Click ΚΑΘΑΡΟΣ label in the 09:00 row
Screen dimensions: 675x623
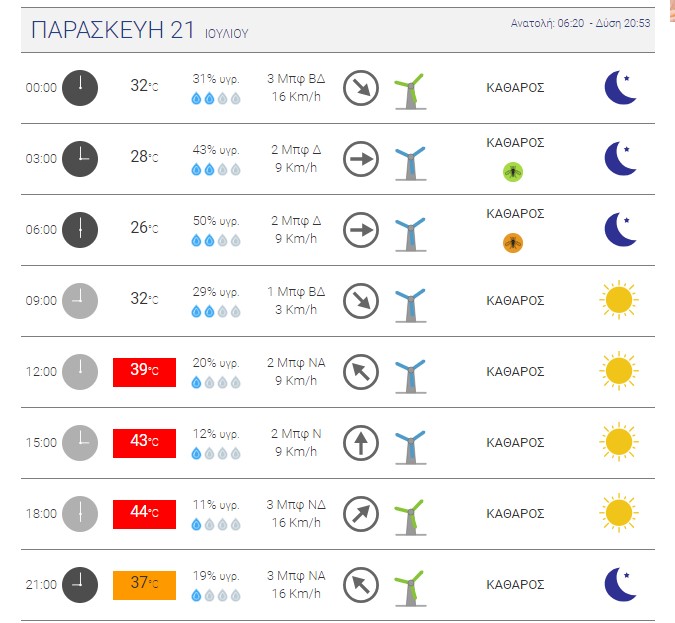point(515,301)
